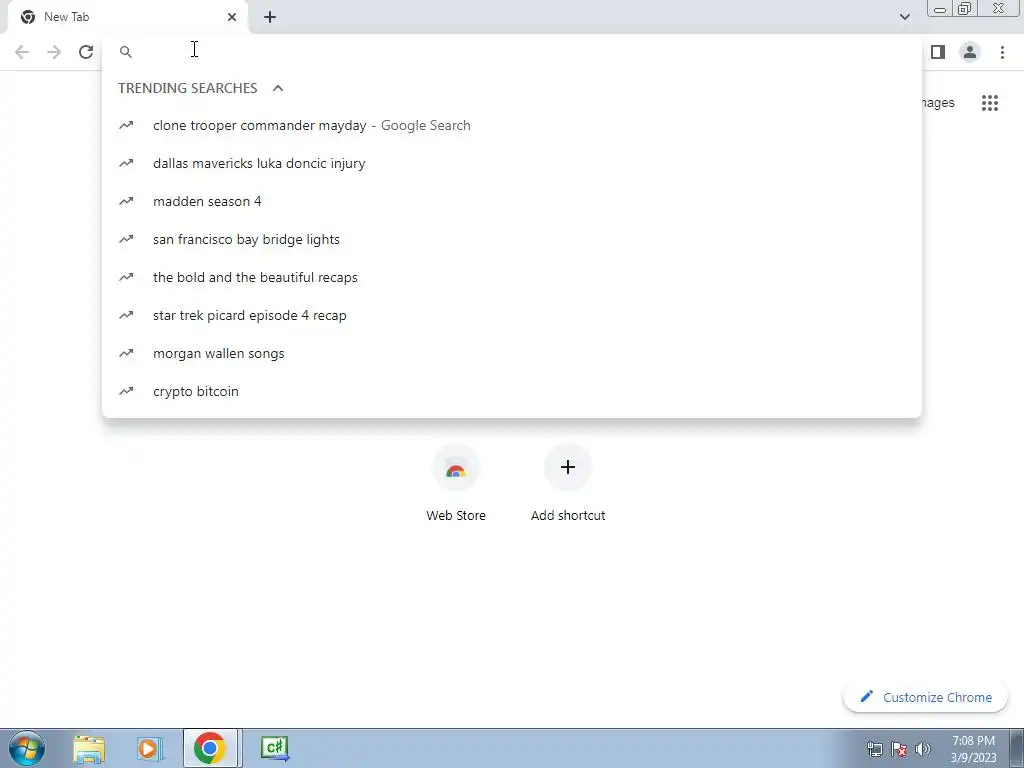Screen dimensions: 1024x768
Task: Click the trending arrow icon beside madden season 4
Action: [x=126, y=201]
